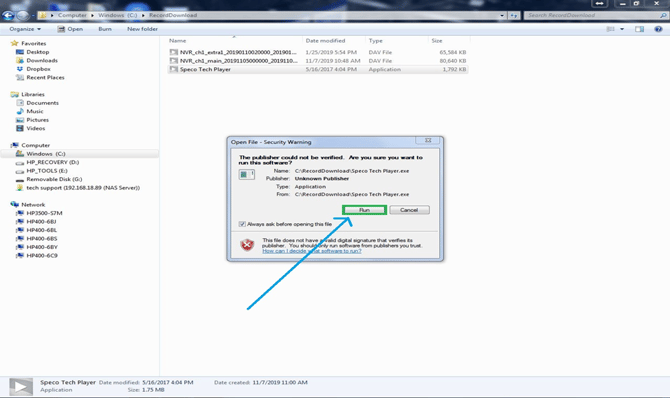This screenshot has height=398, width=670.
Task: Select the Music library icon
Action: coord(20,111)
